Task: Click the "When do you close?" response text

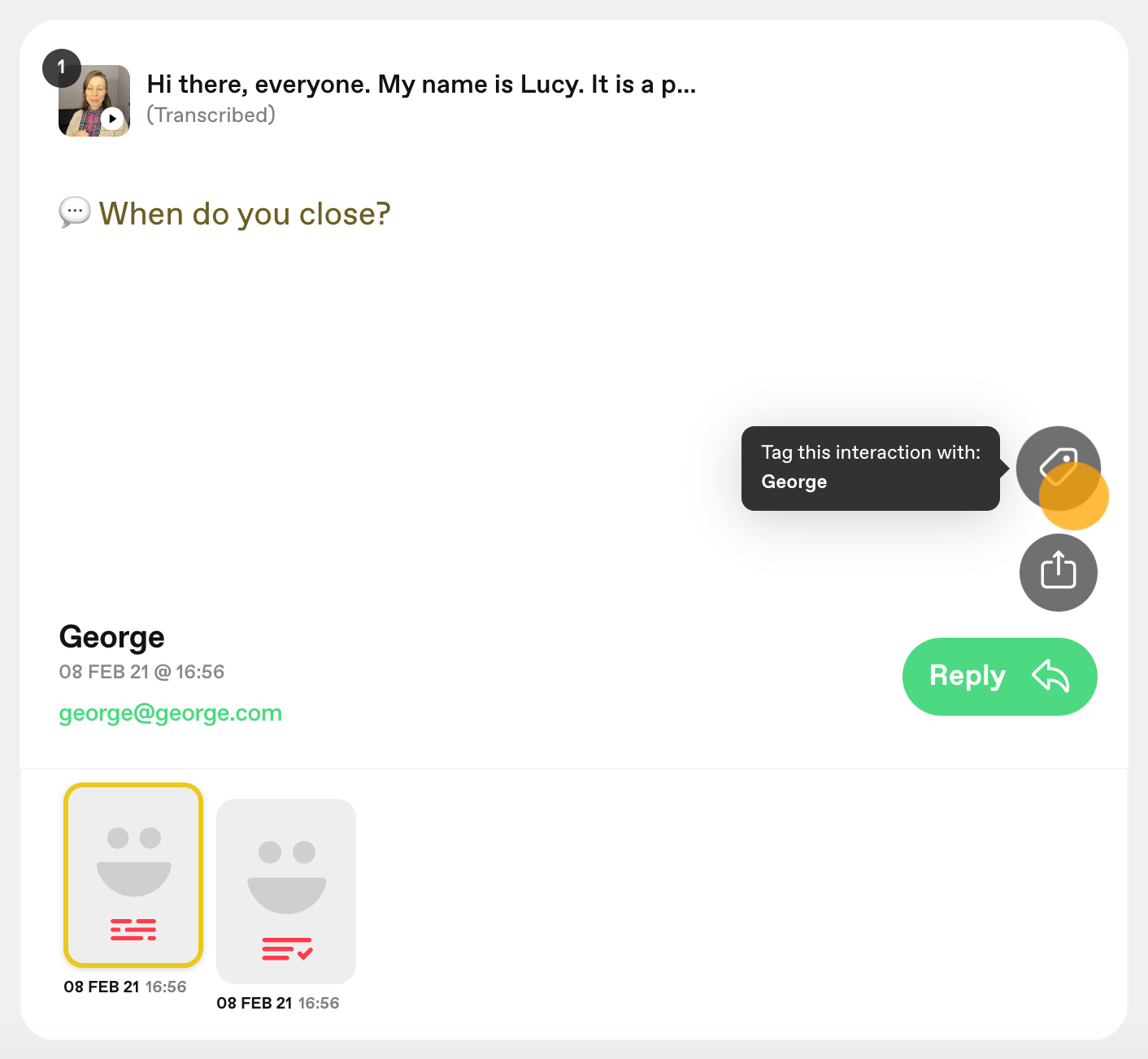Action: (245, 214)
